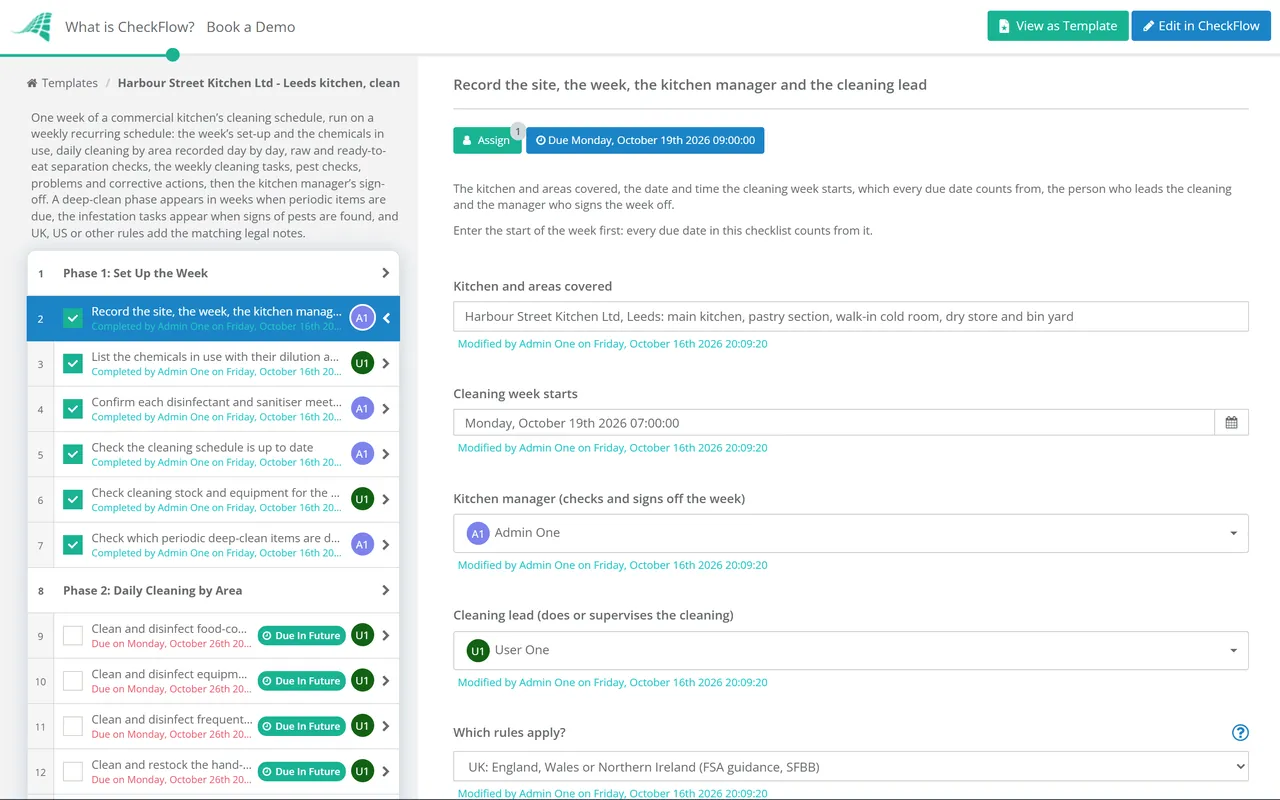Click the Due In Future badge on task 9

[x=302, y=636]
